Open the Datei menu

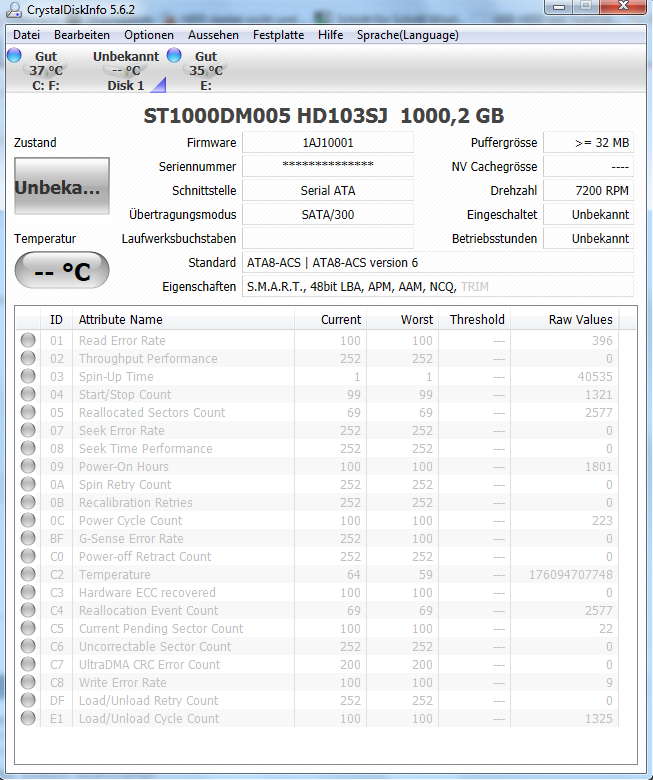click(26, 35)
